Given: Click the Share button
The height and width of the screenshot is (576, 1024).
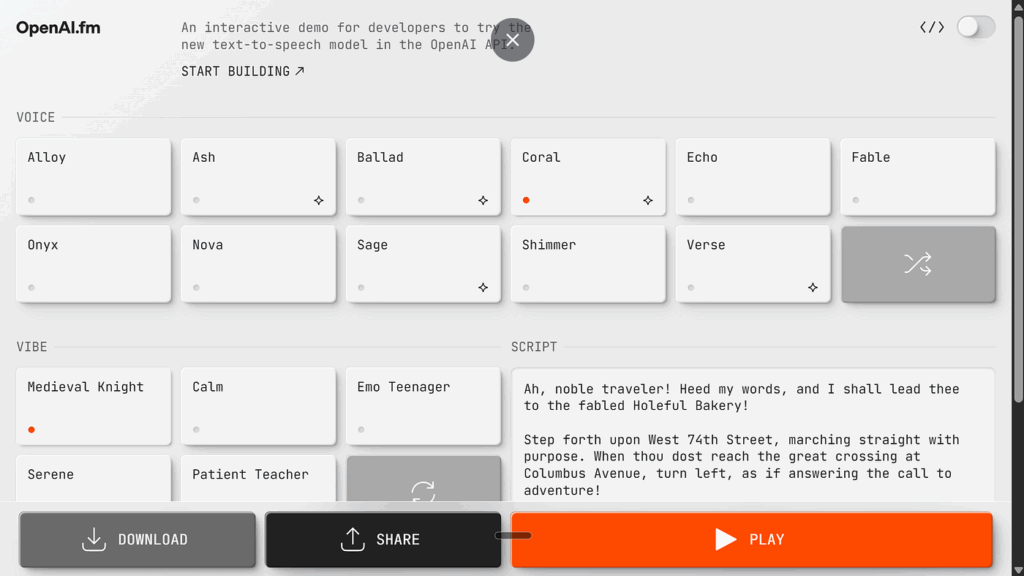Looking at the screenshot, I should 383,539.
